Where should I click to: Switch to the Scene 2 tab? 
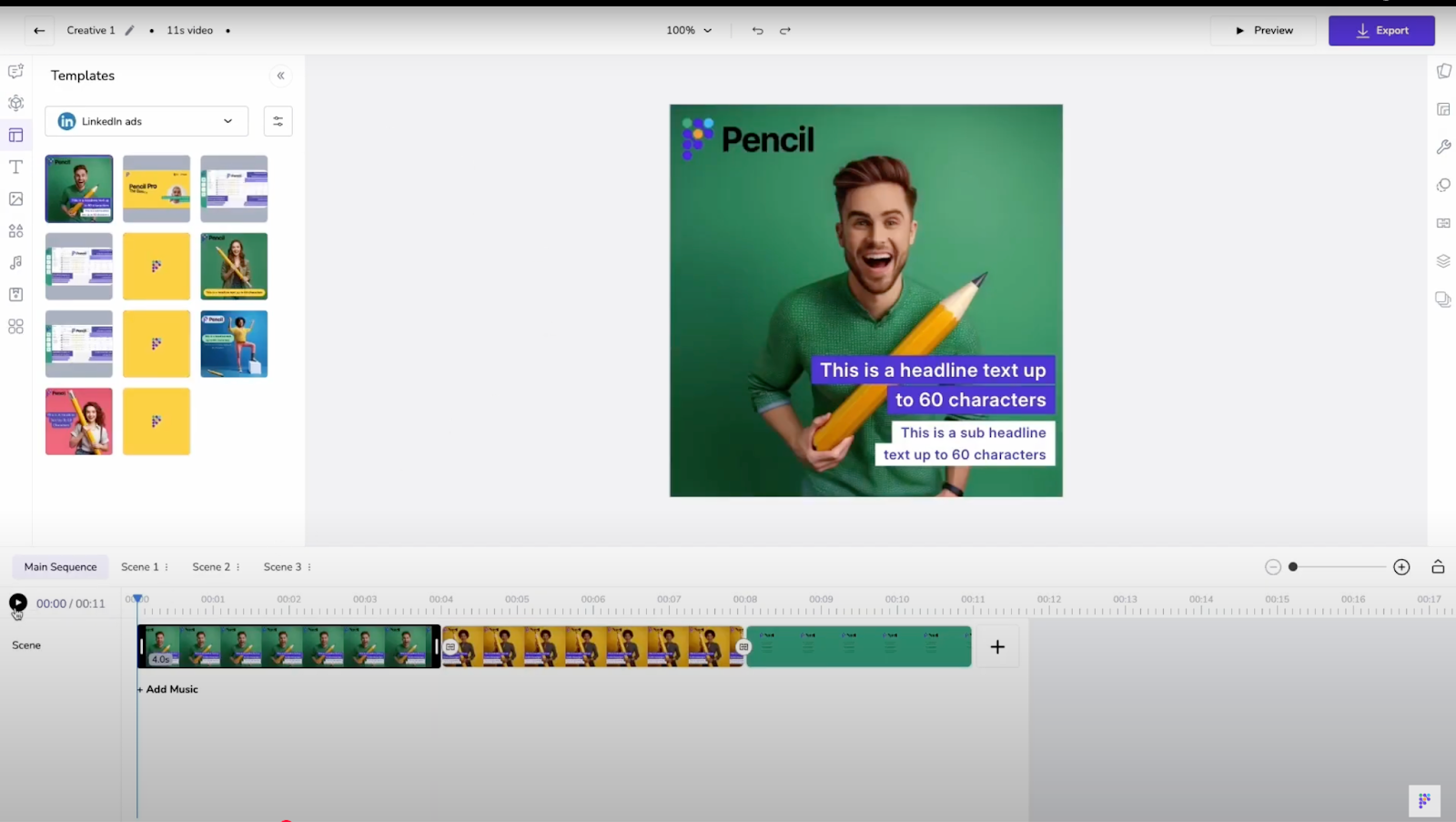(x=211, y=567)
